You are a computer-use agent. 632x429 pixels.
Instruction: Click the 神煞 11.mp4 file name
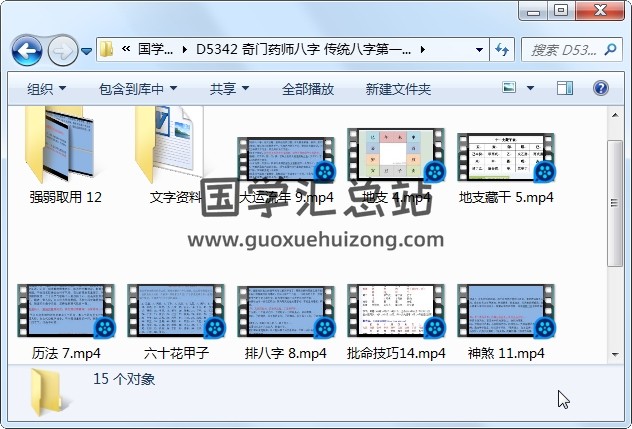(x=506, y=354)
